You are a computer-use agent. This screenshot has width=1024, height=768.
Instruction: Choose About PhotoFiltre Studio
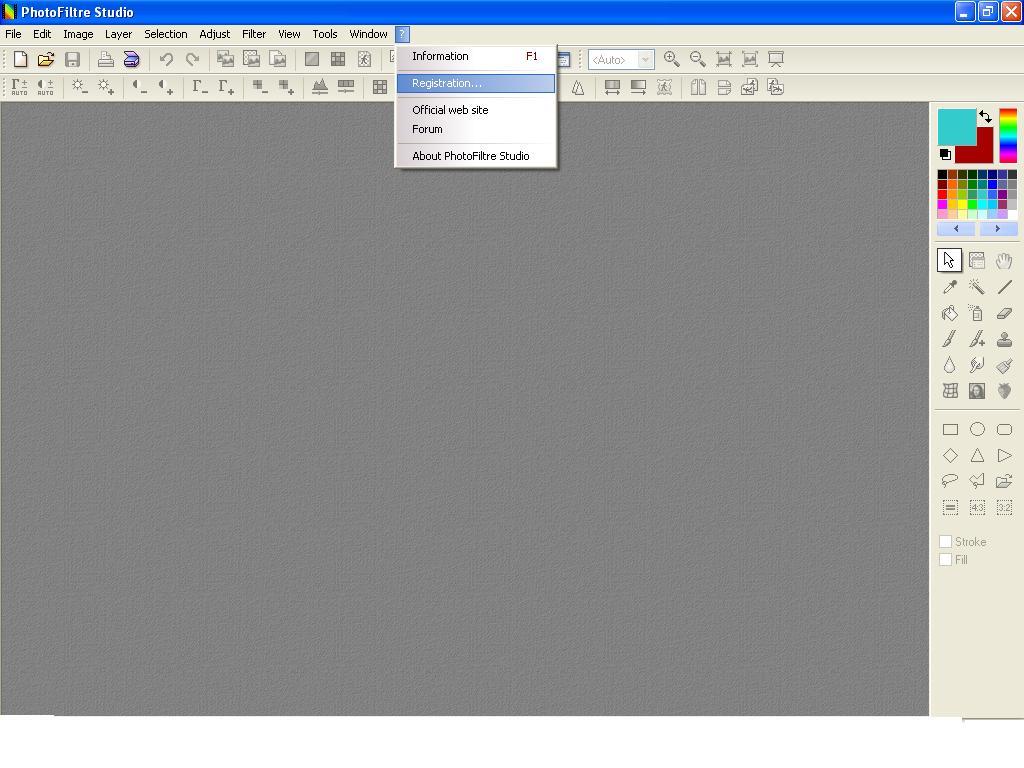(x=476, y=156)
